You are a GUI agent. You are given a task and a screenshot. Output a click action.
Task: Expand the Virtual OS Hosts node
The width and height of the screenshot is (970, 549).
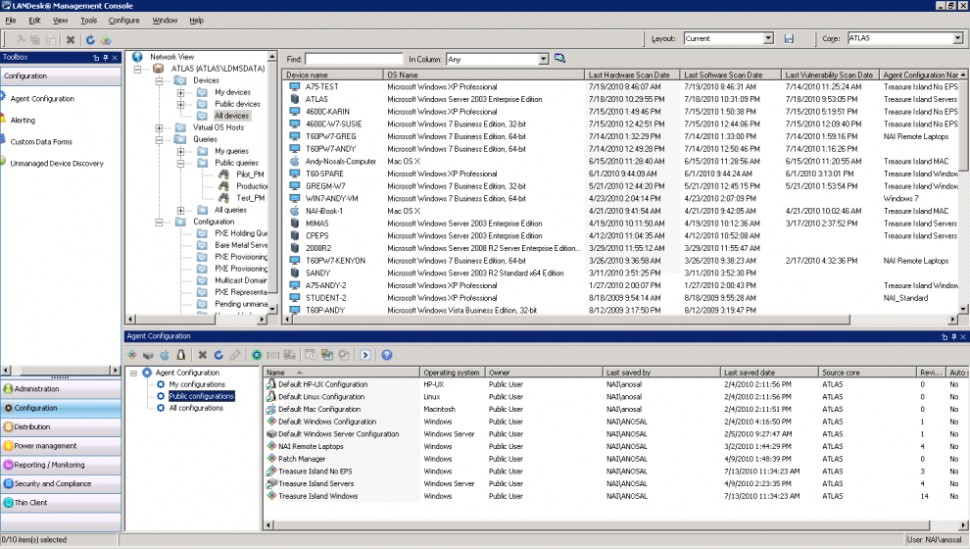click(159, 128)
